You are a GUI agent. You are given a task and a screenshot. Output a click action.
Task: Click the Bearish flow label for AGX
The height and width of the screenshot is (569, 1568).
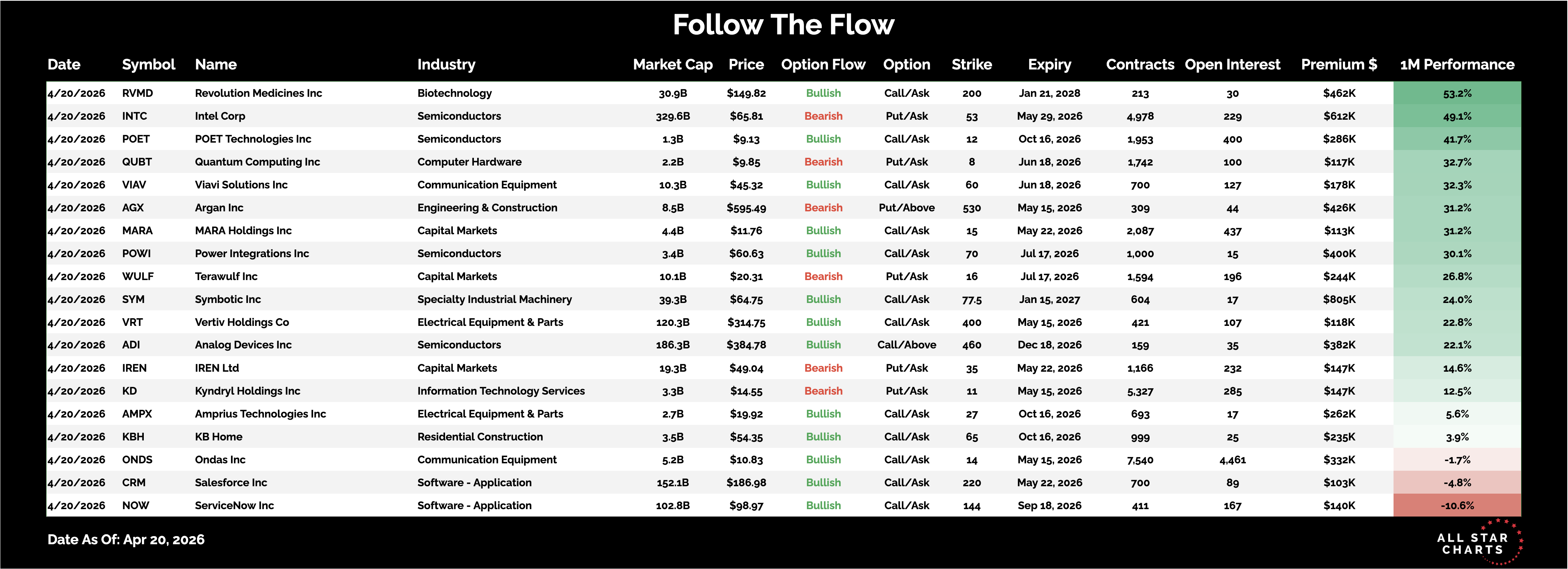coord(823,208)
